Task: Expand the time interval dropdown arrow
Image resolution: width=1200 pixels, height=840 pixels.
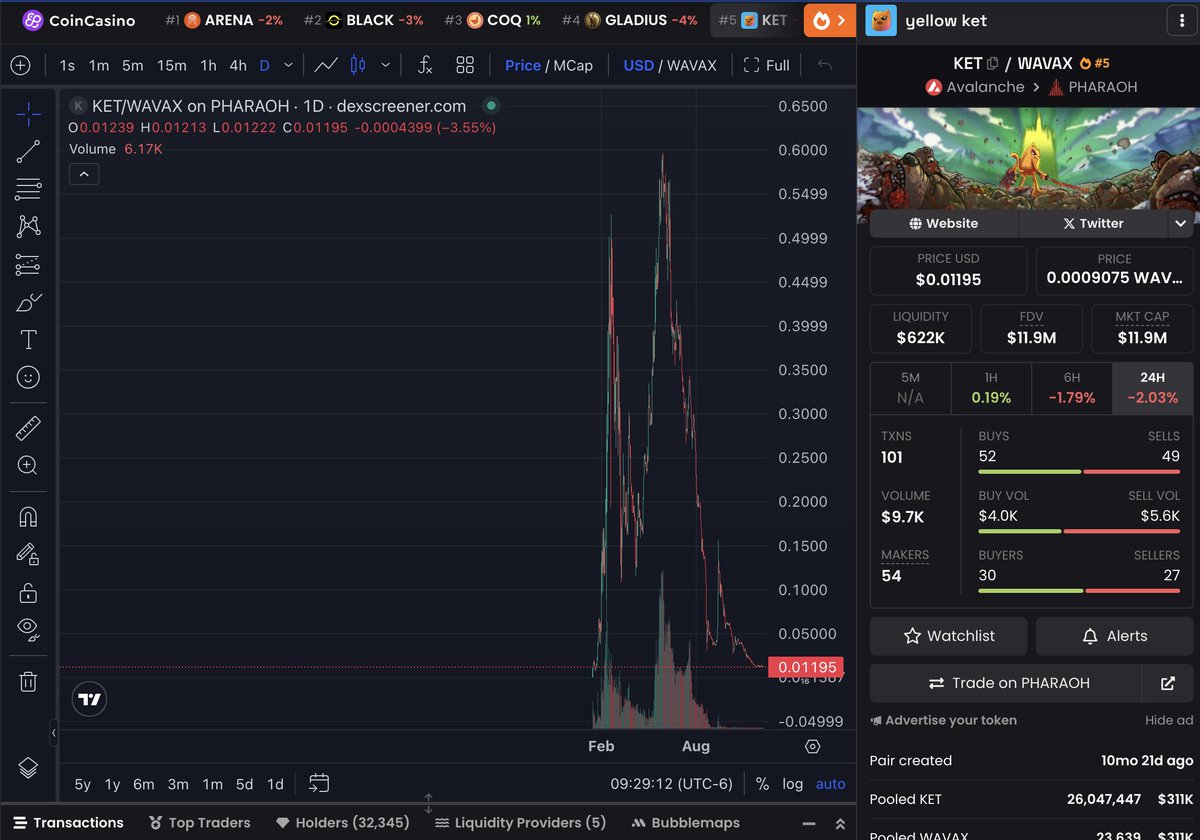Action: [288, 65]
